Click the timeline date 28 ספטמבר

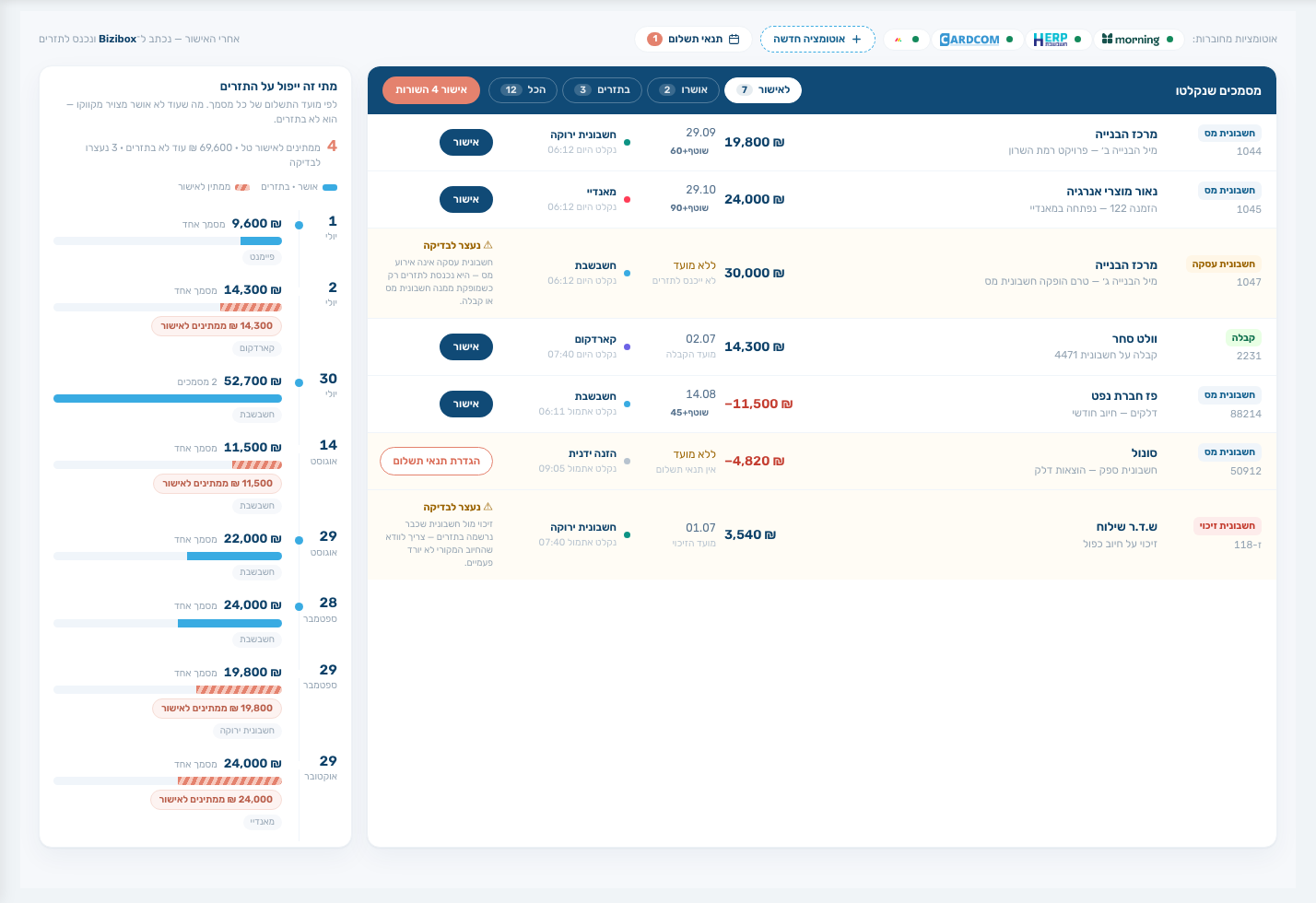tap(321, 610)
